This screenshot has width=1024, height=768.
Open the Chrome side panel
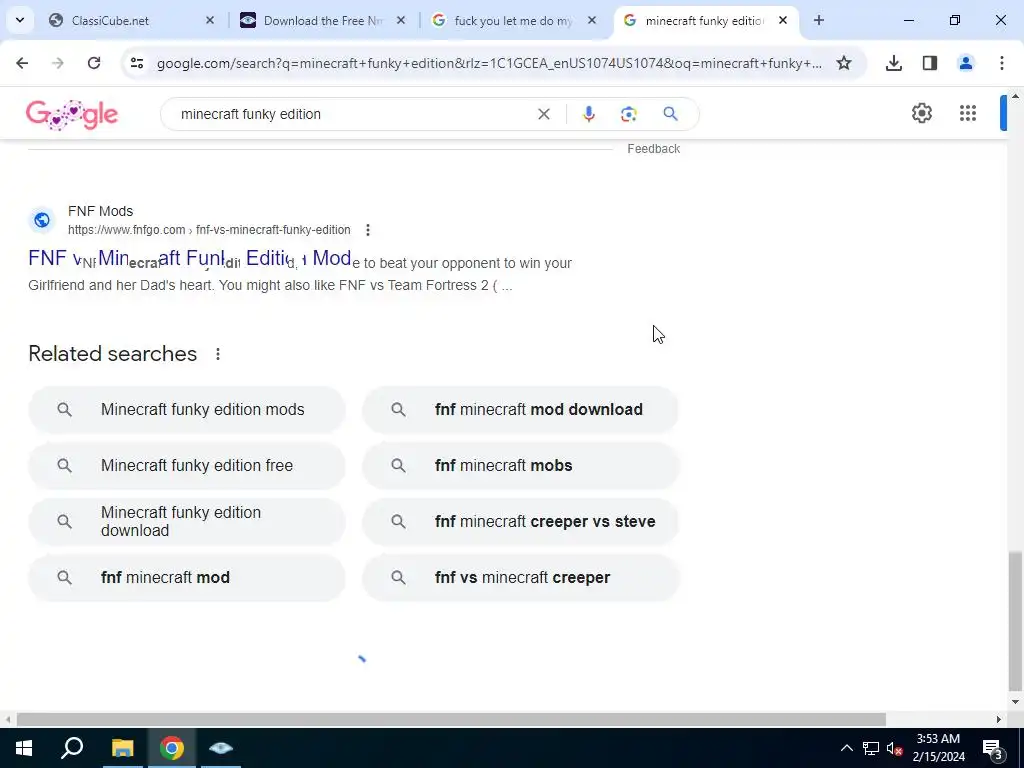point(930,63)
